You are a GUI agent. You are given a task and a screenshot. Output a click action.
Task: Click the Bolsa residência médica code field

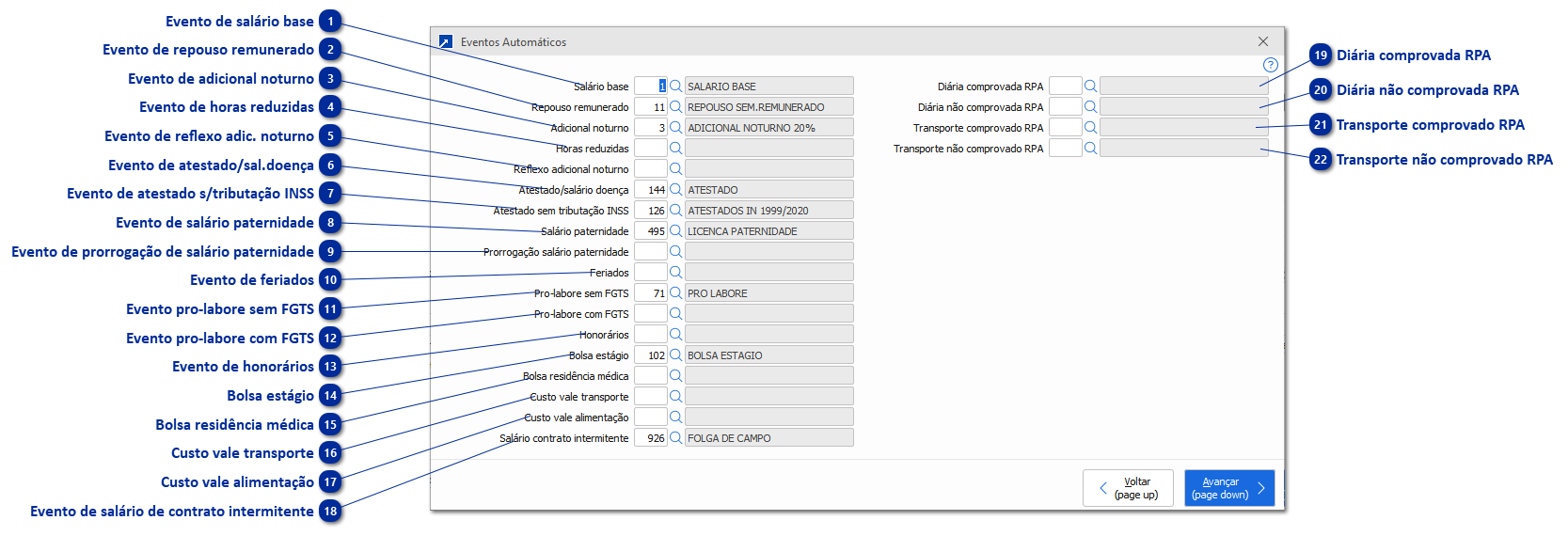651,375
